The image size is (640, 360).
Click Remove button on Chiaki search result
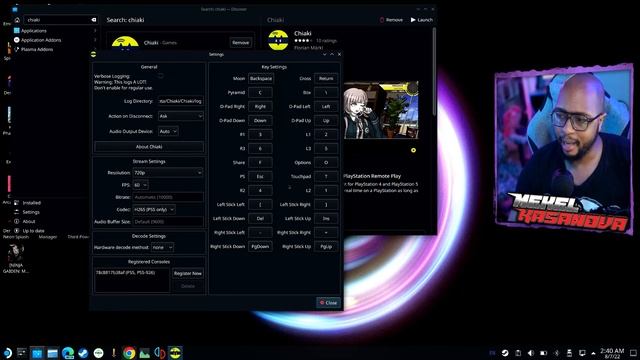(240, 42)
